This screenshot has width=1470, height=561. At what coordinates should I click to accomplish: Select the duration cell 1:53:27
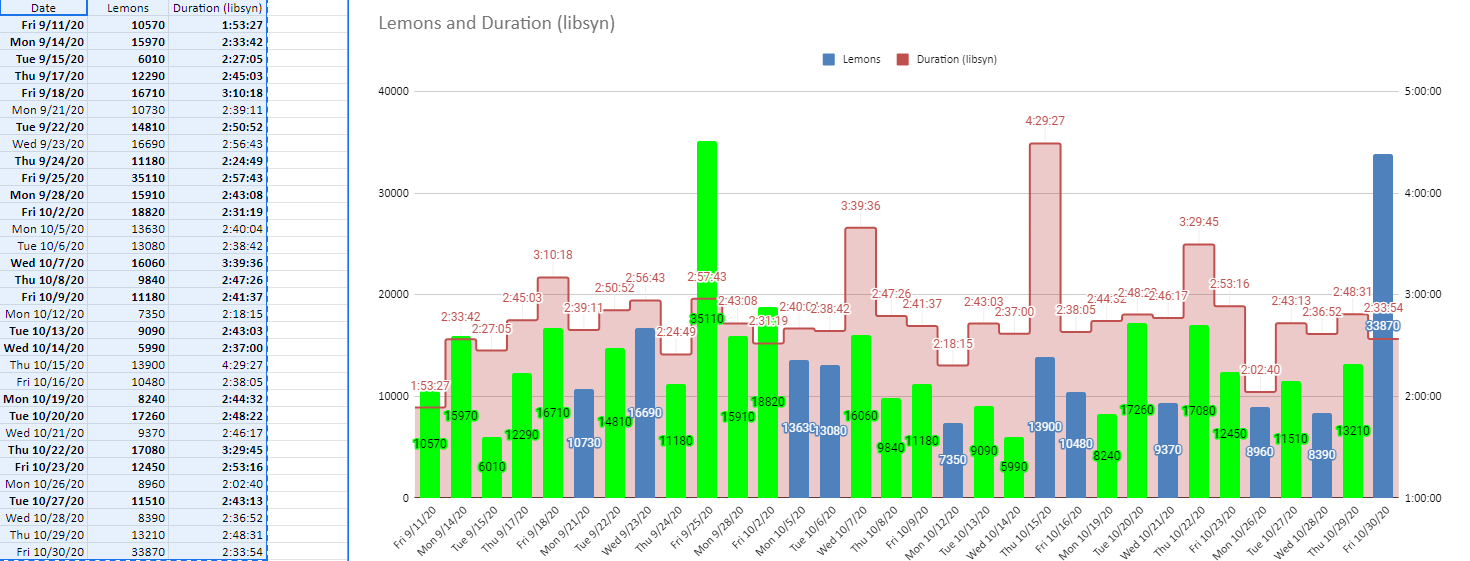click(x=217, y=25)
